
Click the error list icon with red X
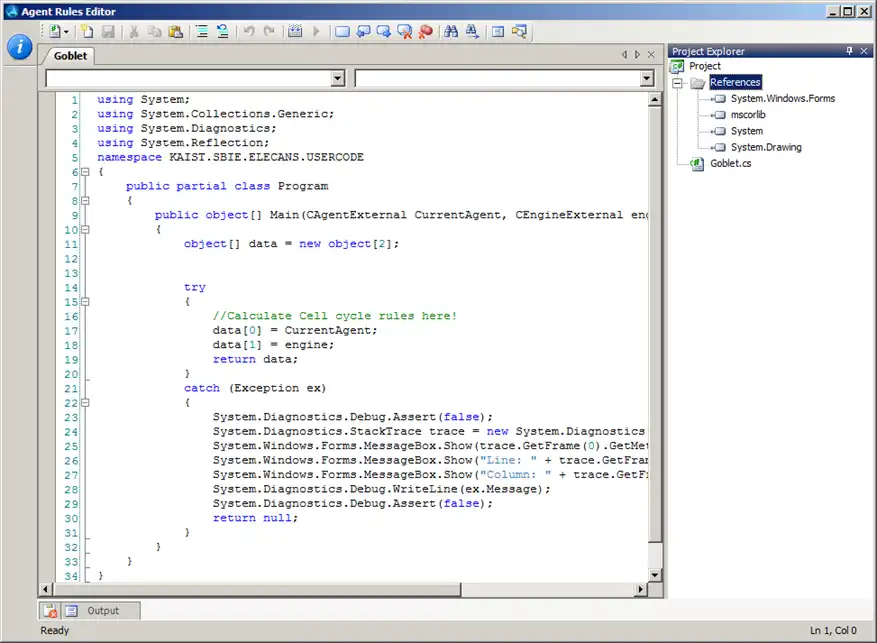coord(50,611)
